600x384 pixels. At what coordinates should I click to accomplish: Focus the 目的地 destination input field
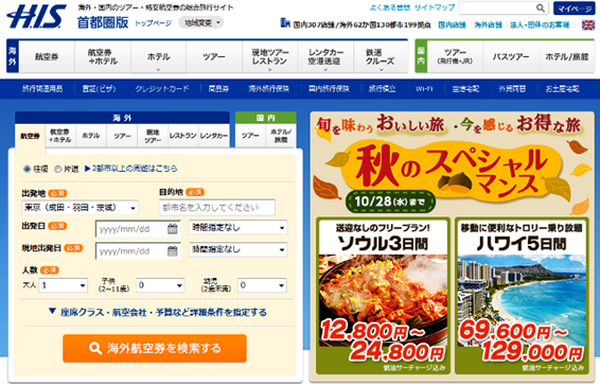(x=217, y=207)
